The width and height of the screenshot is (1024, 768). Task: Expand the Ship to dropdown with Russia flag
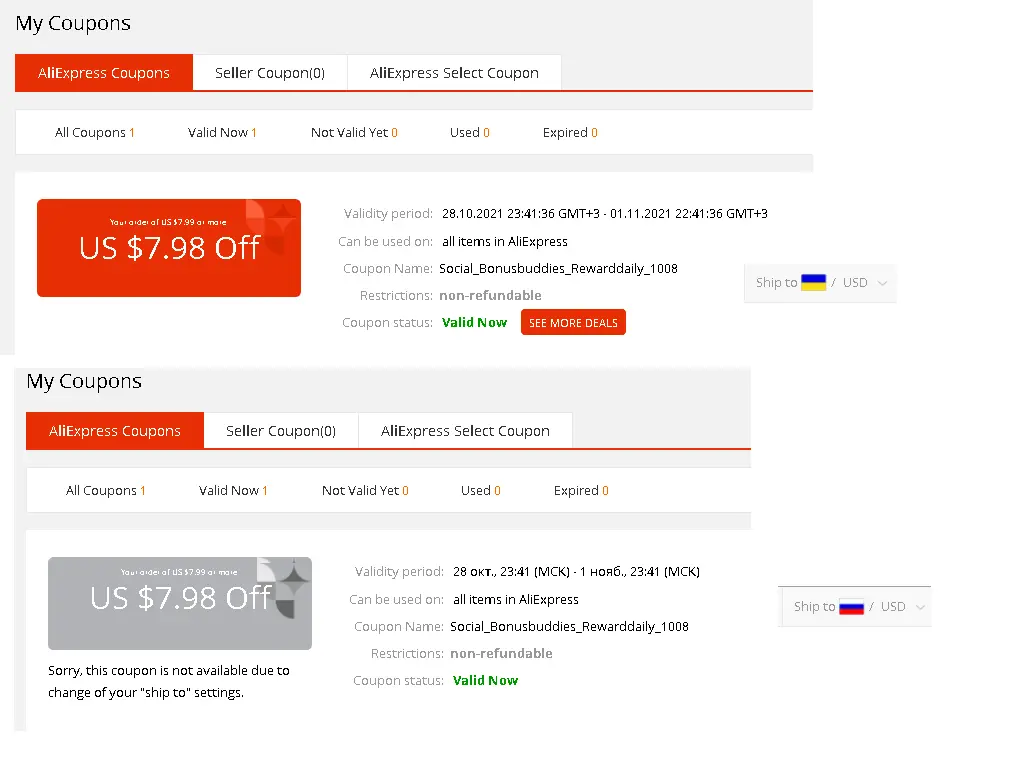pos(855,607)
